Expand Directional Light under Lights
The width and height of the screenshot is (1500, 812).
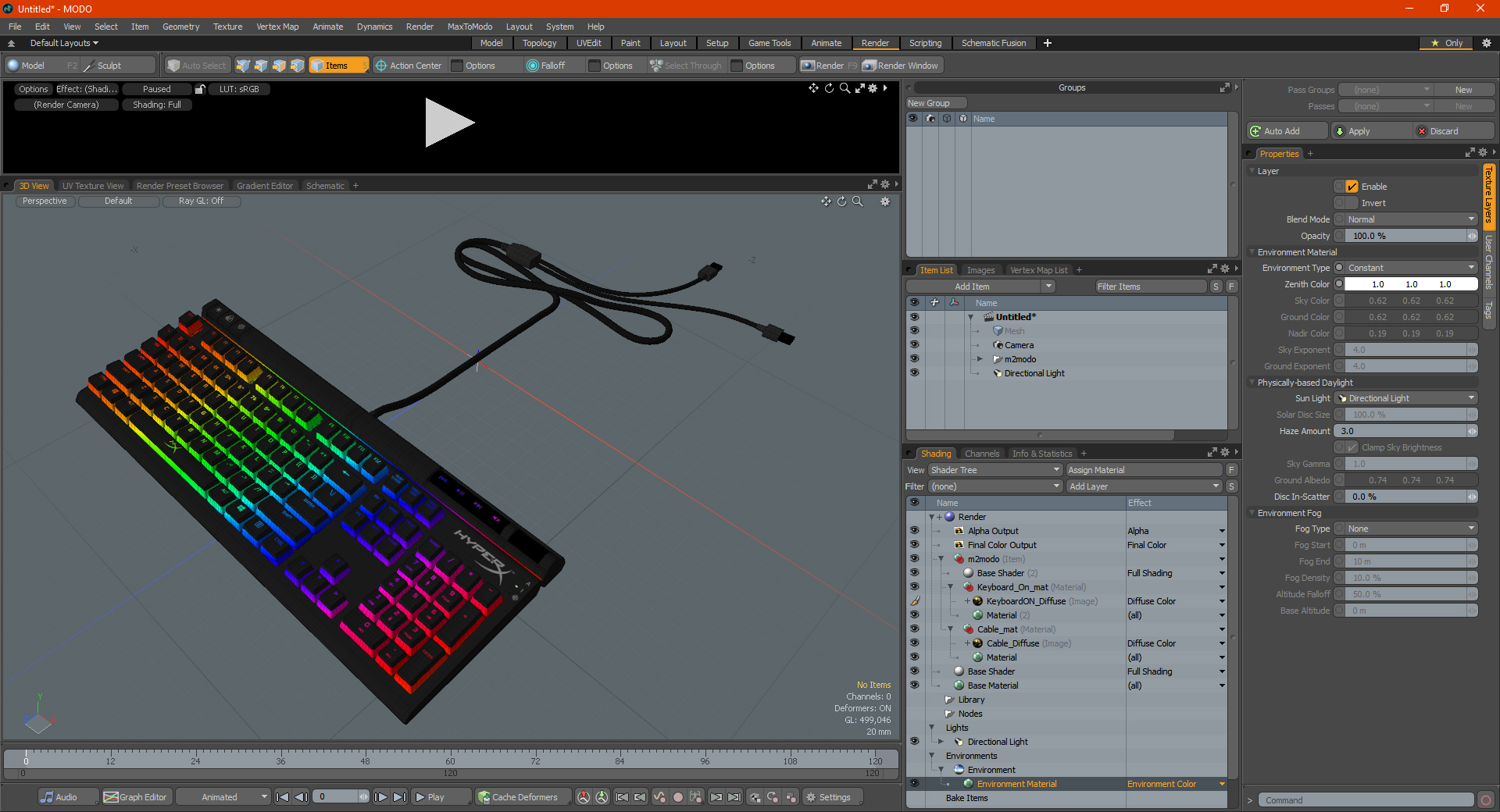[x=941, y=742]
